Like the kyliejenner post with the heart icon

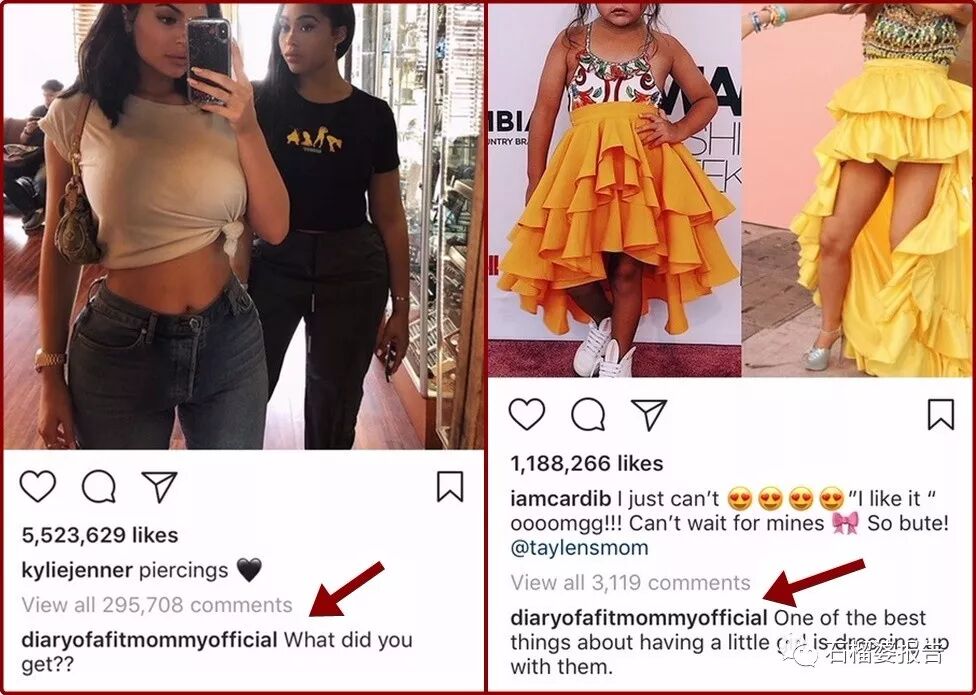[38, 487]
